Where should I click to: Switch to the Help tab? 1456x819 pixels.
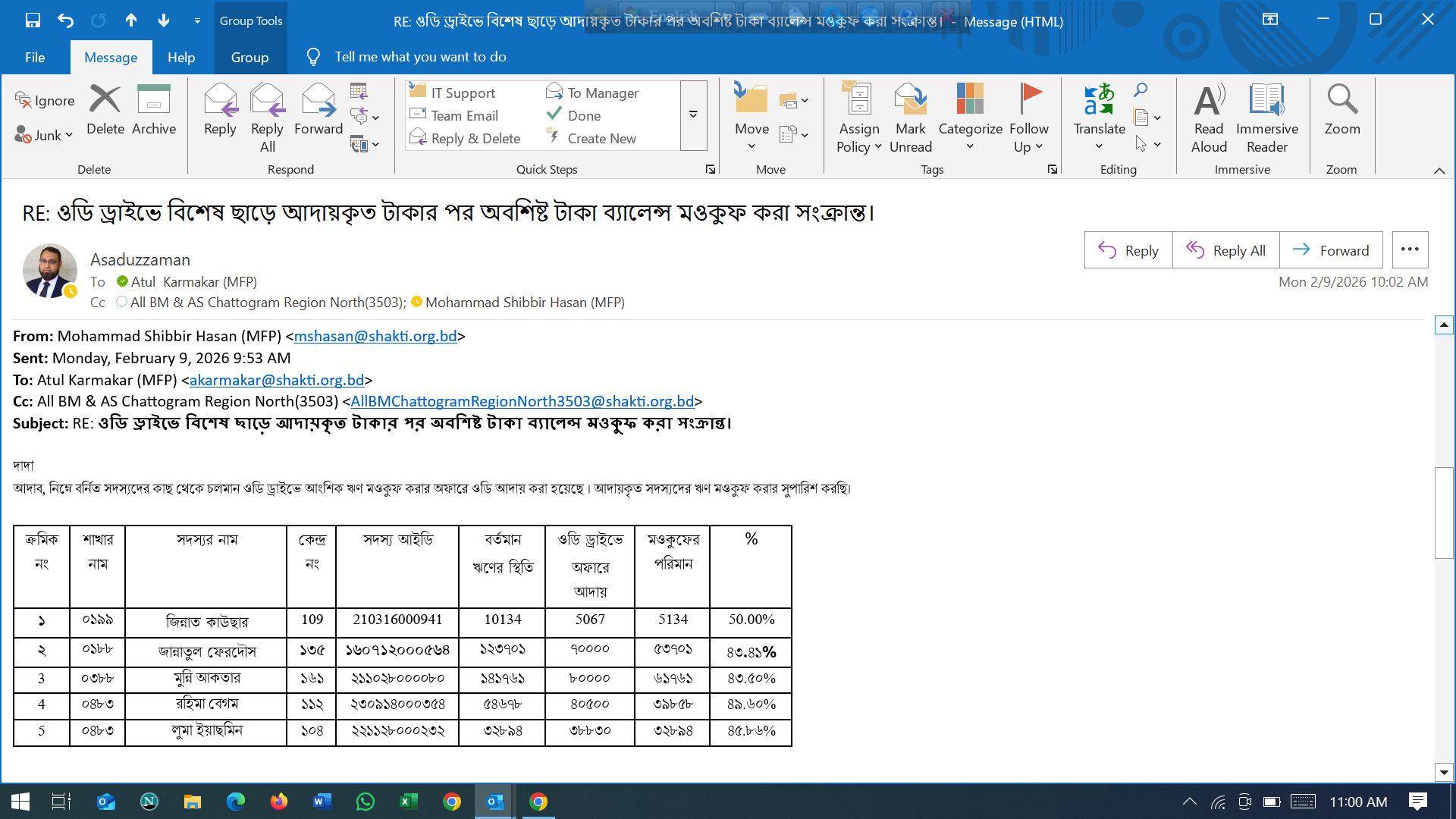tap(180, 58)
